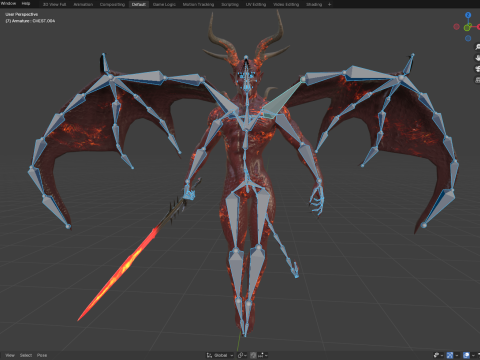Toggle the snapping magnet button
This screenshot has width=480, height=360.
click(253, 355)
